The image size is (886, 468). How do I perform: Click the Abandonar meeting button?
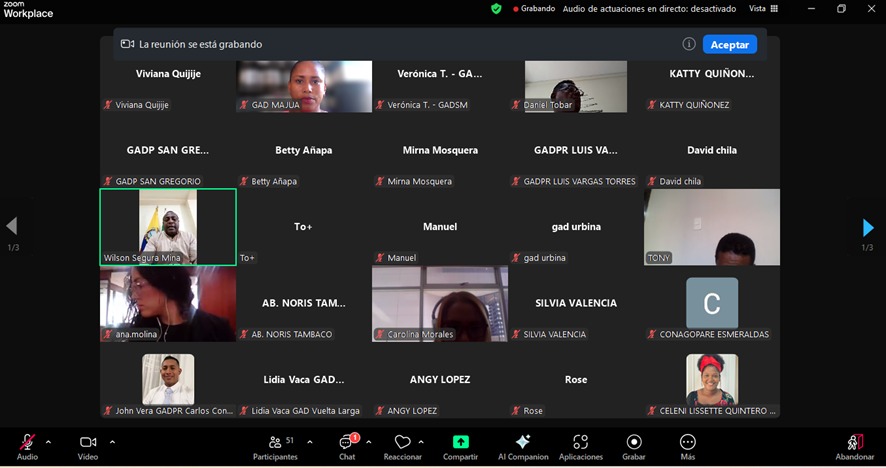[x=854, y=443]
